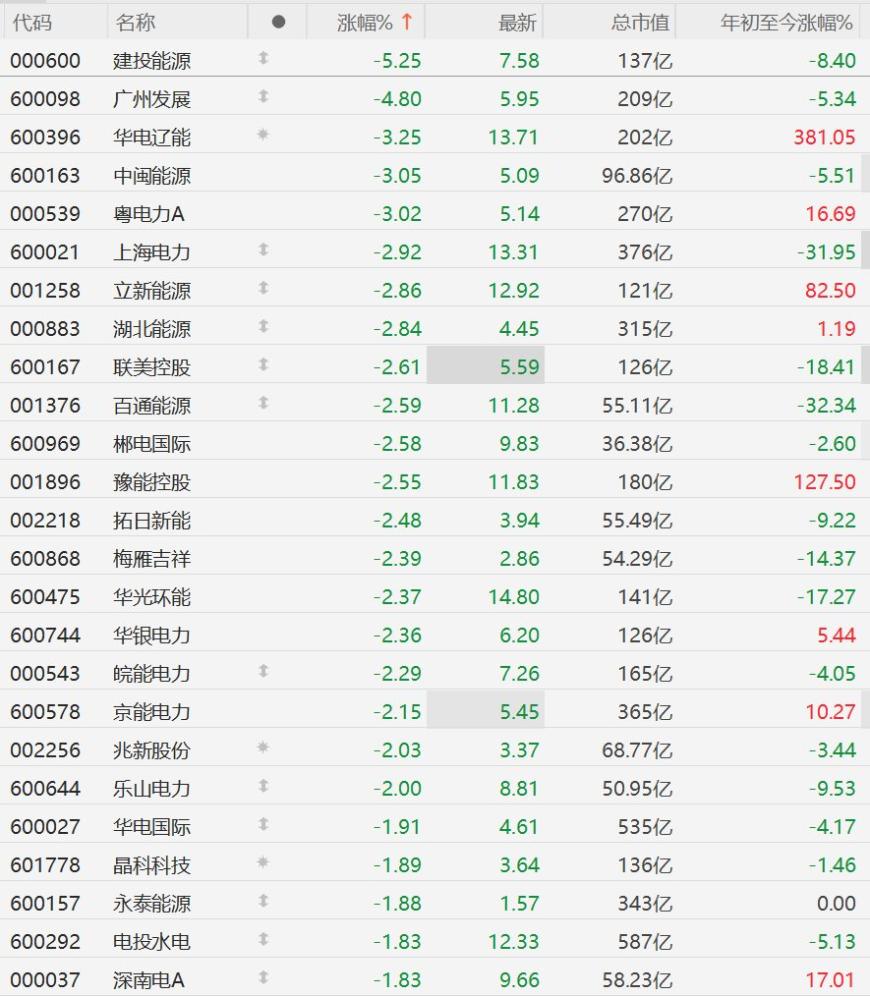Click stock code 001376
The width and height of the screenshot is (870, 996).
[x=45, y=405]
